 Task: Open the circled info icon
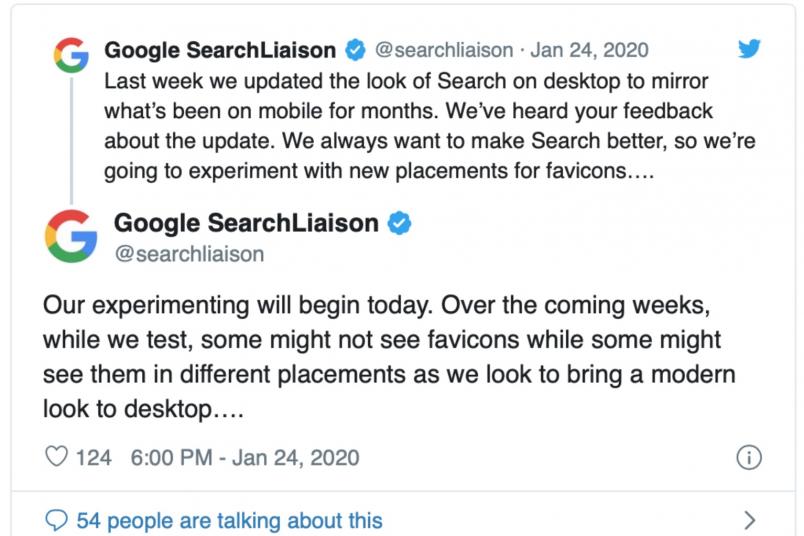point(749,458)
